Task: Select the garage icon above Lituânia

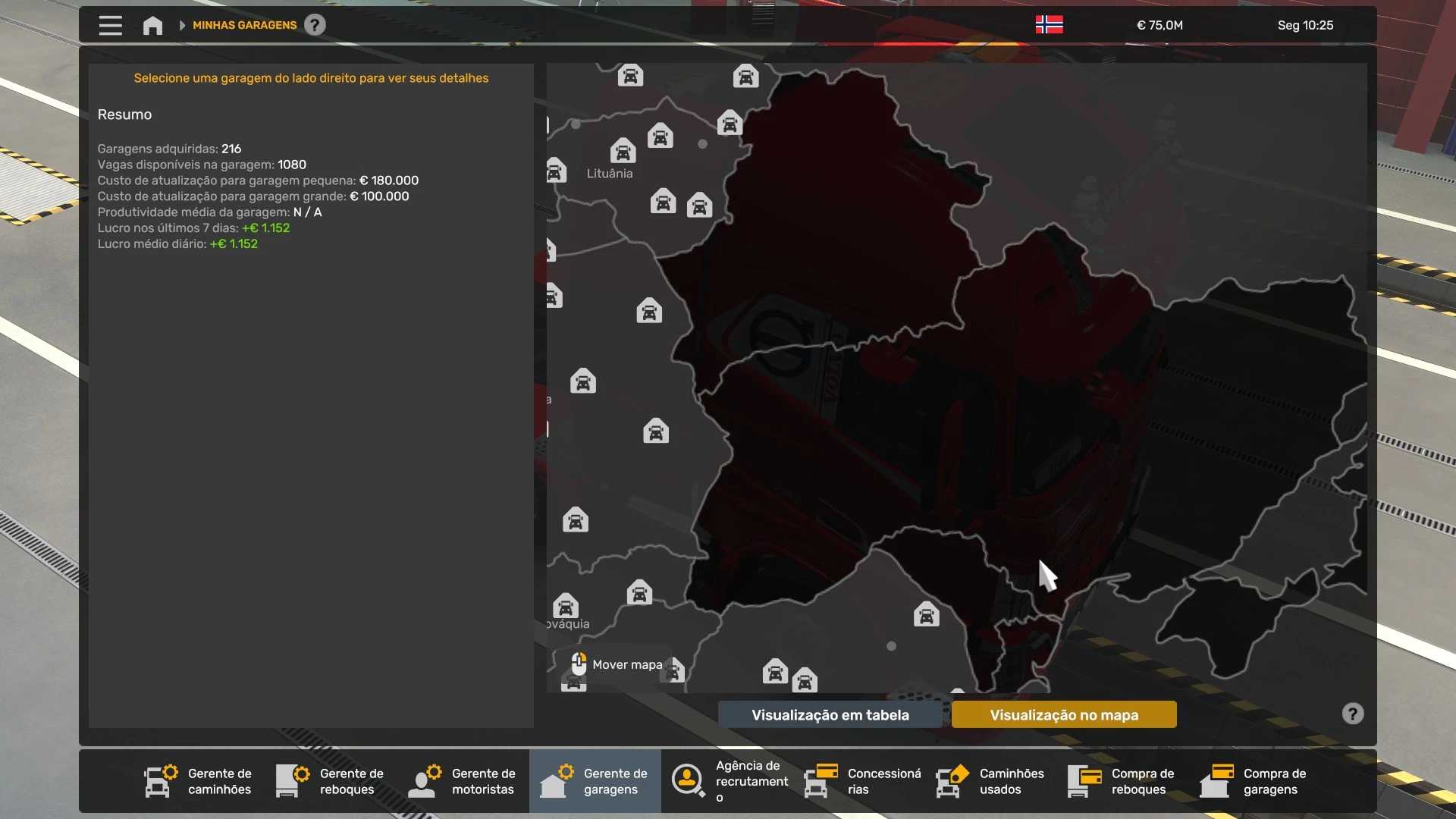Action: pos(623,151)
